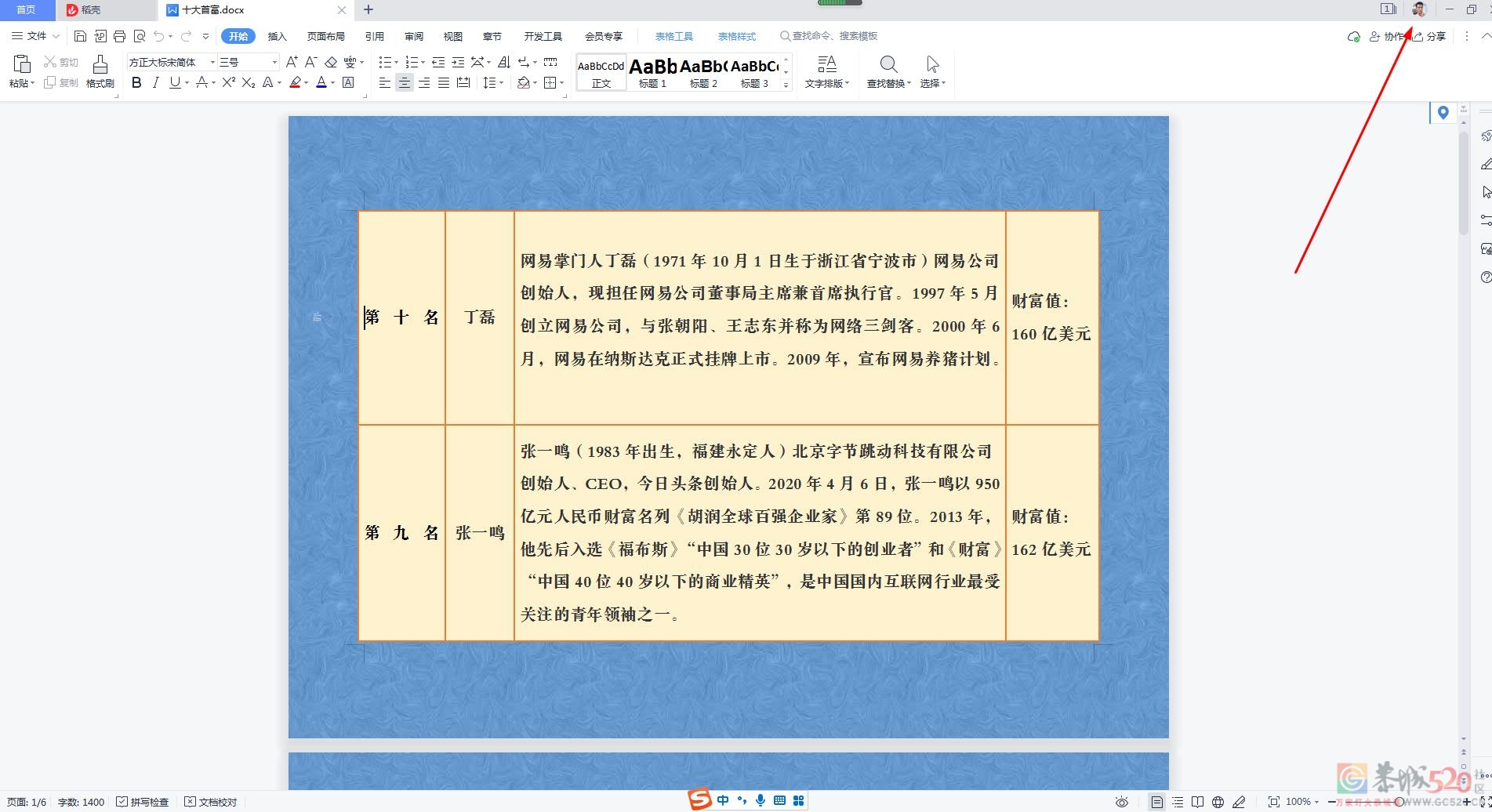This screenshot has height=812, width=1492.
Task: Click the Sort (A-Z) icon
Action: (x=503, y=62)
